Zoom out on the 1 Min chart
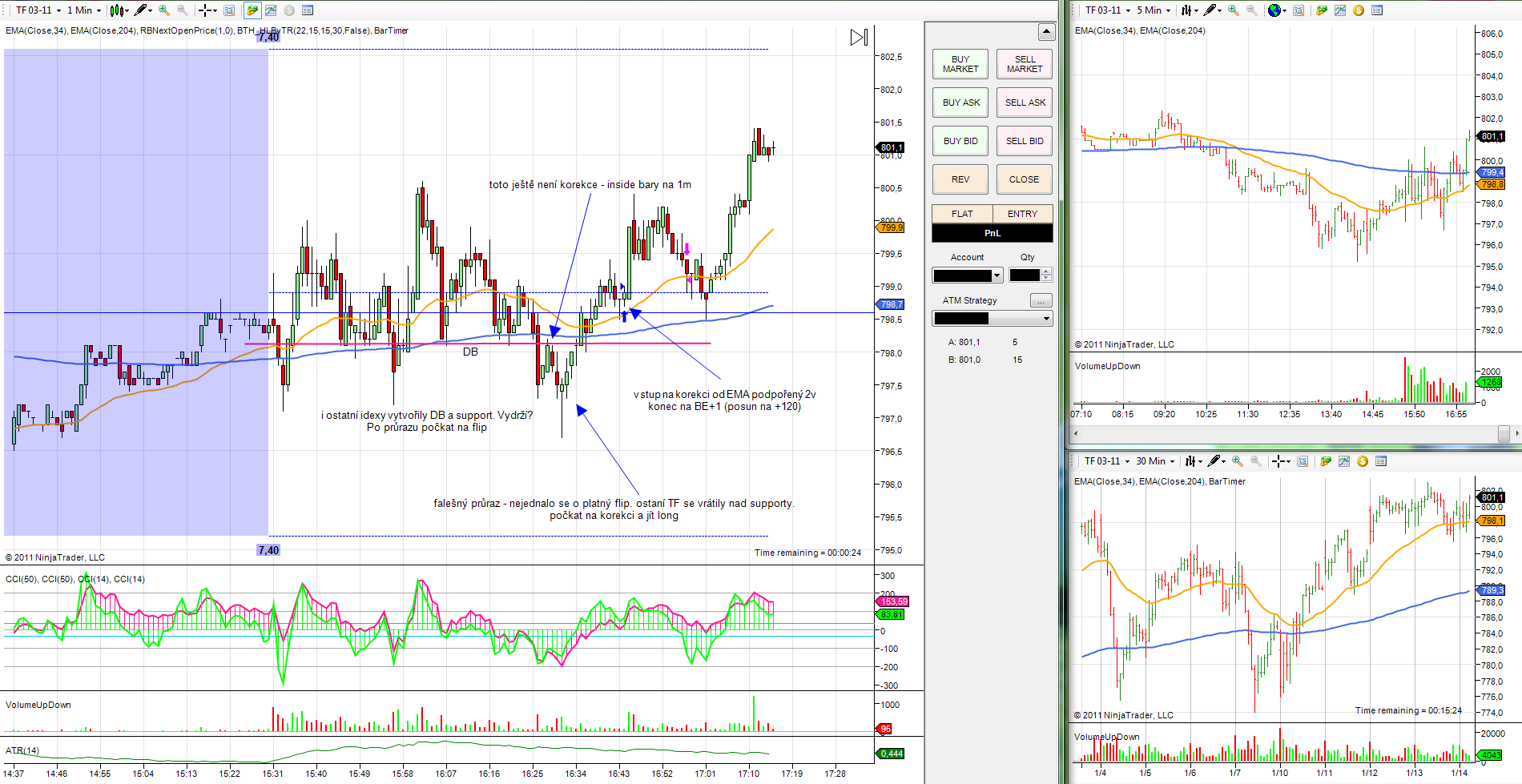The width and height of the screenshot is (1522, 784). 183,10
